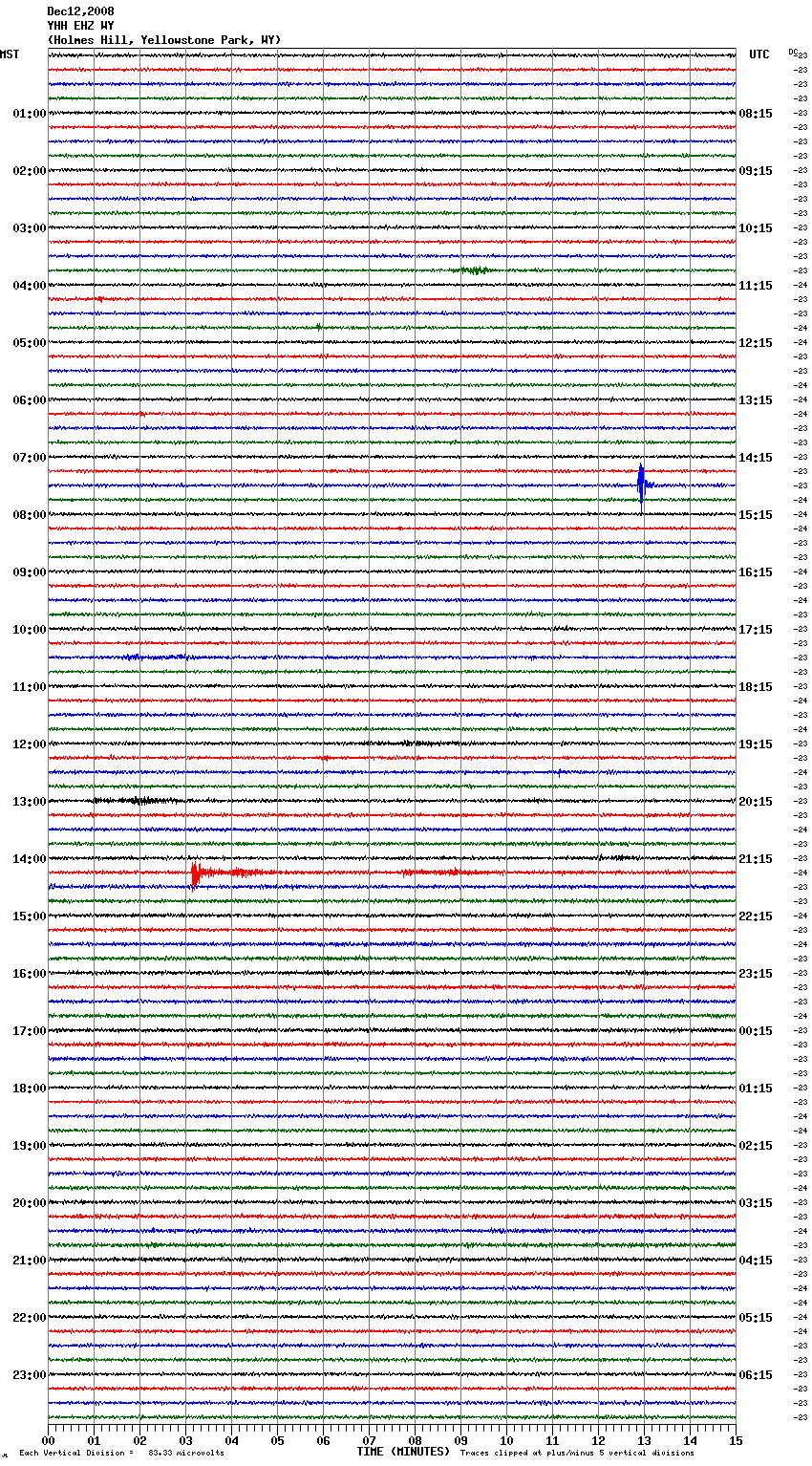Viewport: 812px width, 1466px height.
Task: Click minute 03 on the time axis
Action: [x=186, y=1441]
